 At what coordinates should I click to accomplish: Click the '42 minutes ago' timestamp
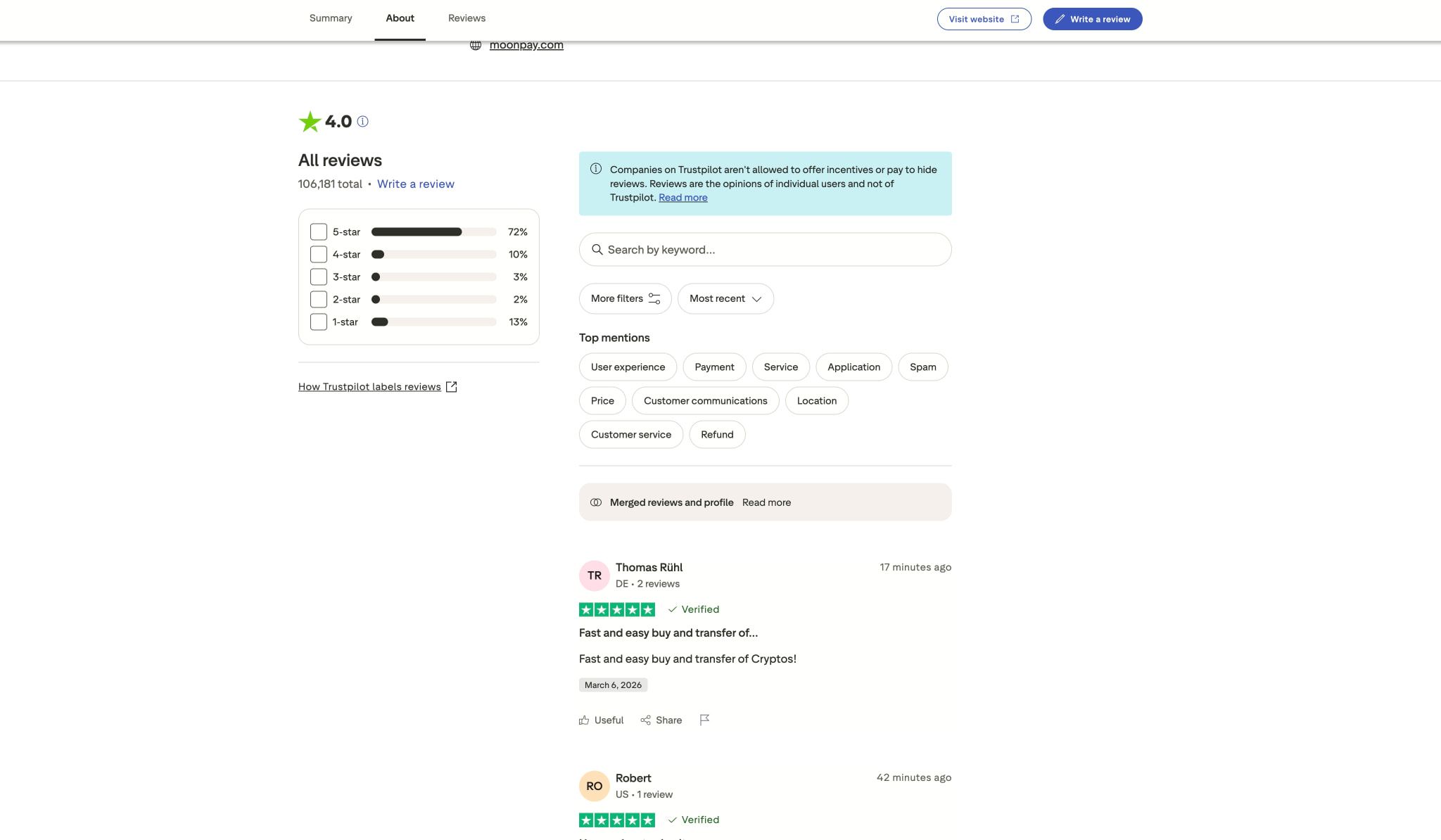(914, 777)
